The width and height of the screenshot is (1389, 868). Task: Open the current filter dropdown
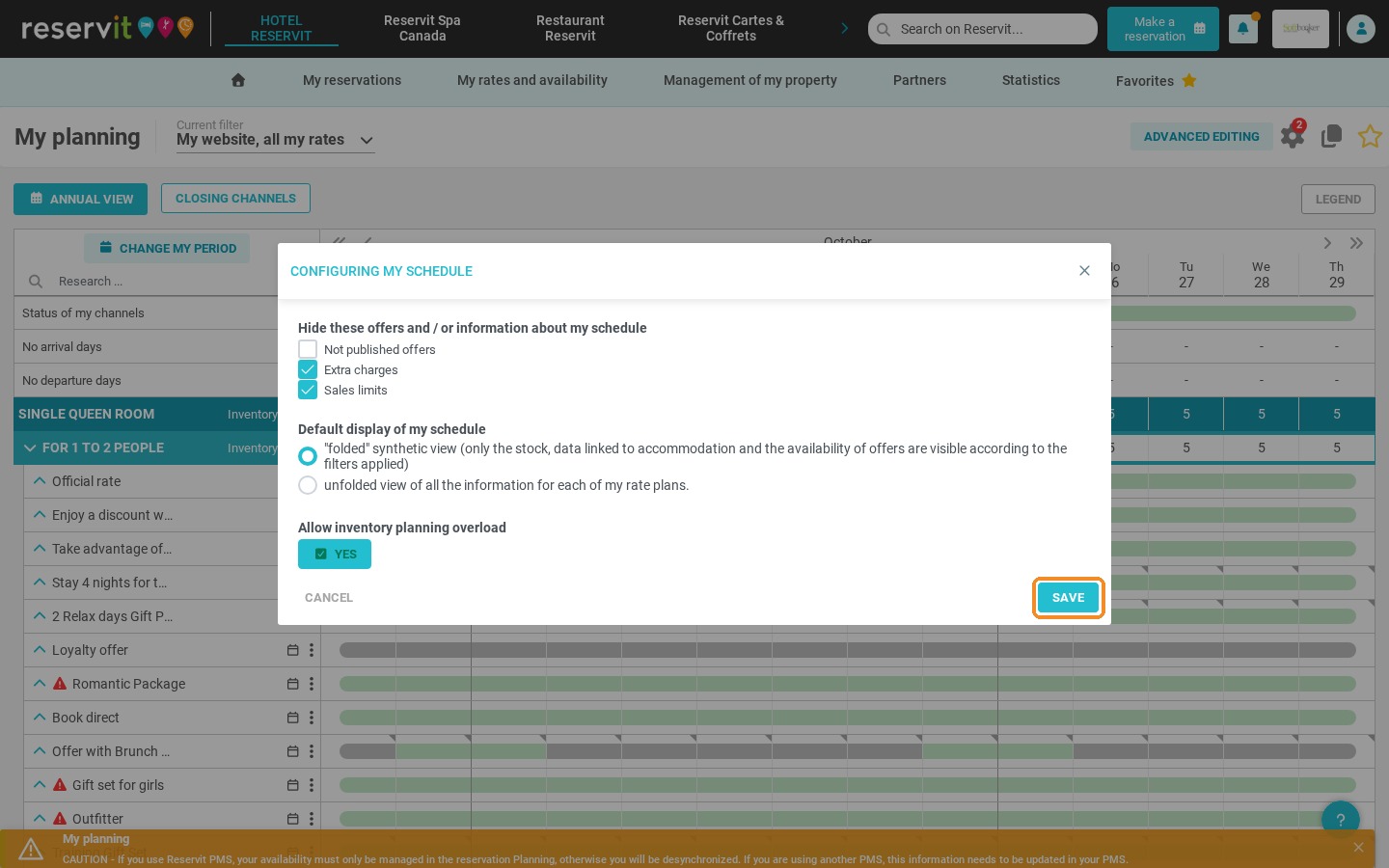click(x=275, y=140)
